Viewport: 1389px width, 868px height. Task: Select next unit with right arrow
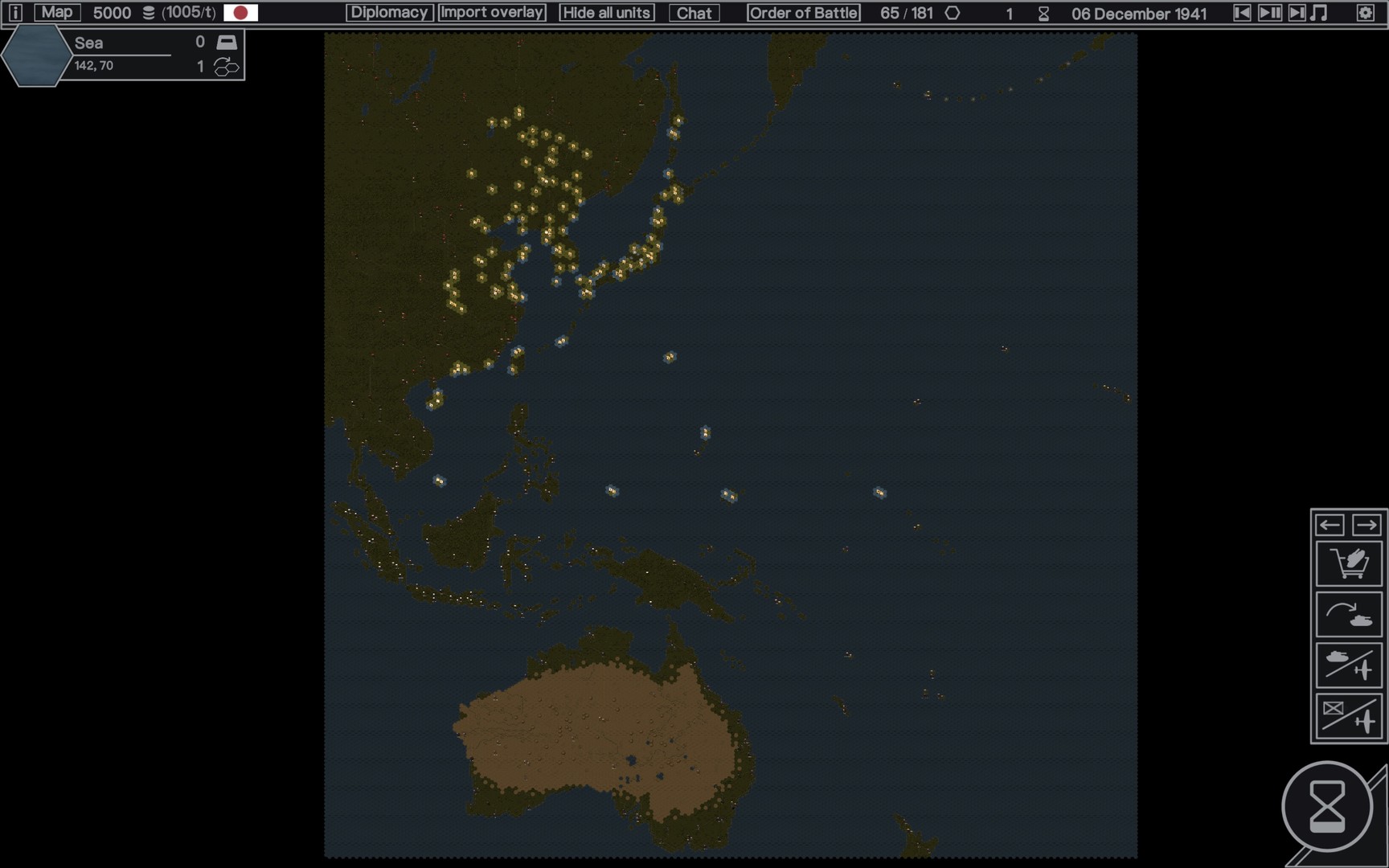click(1366, 526)
